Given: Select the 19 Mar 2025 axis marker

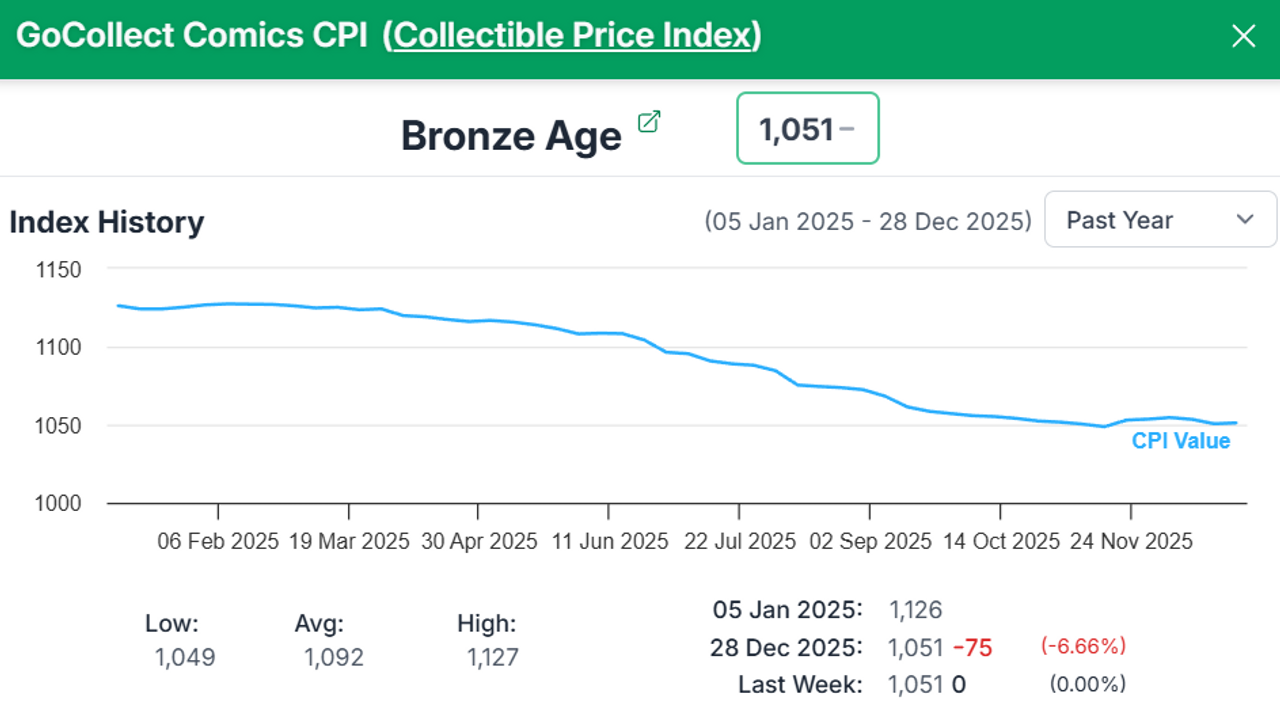Looking at the screenshot, I should coord(349,541).
